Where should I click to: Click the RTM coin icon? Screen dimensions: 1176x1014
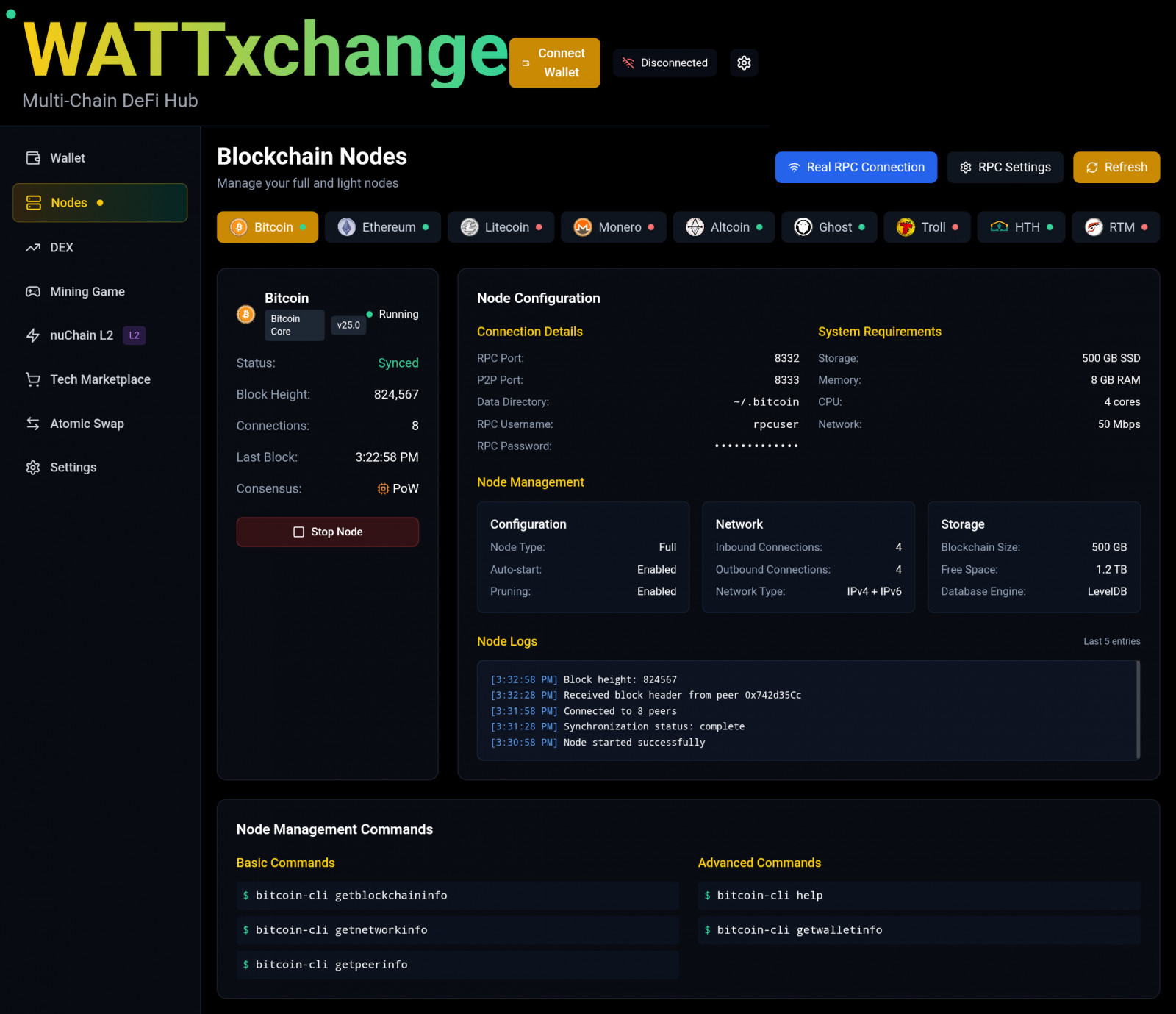1094,227
